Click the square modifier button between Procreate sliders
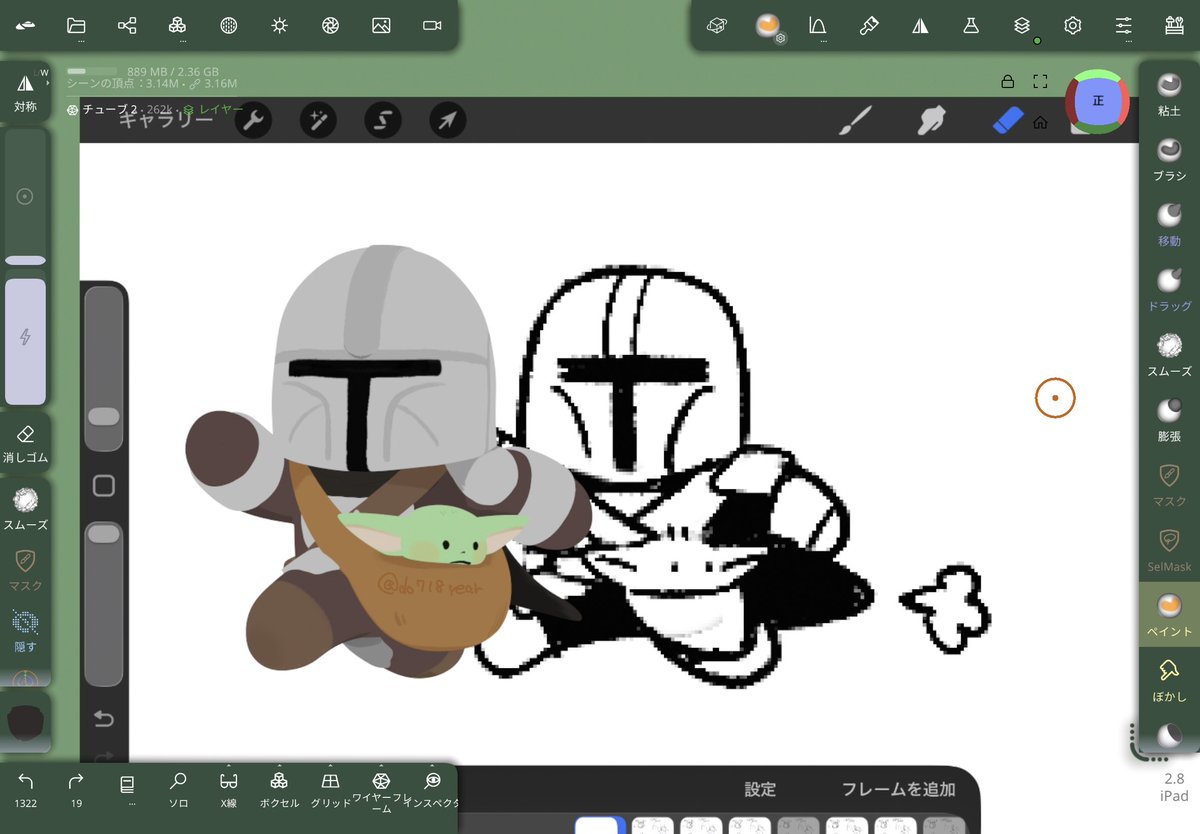The width and height of the screenshot is (1200, 834). [x=104, y=486]
